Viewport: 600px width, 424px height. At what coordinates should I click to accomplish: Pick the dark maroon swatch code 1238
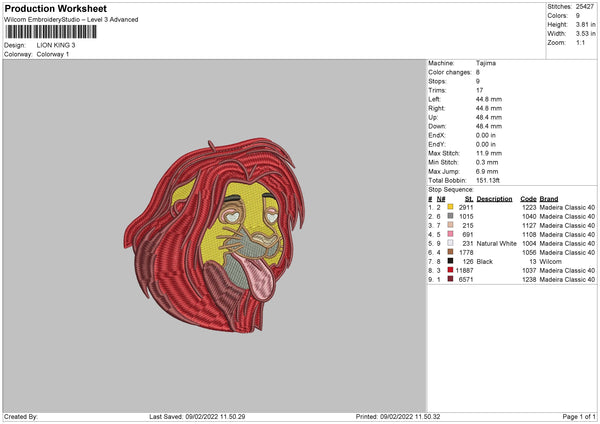click(x=451, y=279)
